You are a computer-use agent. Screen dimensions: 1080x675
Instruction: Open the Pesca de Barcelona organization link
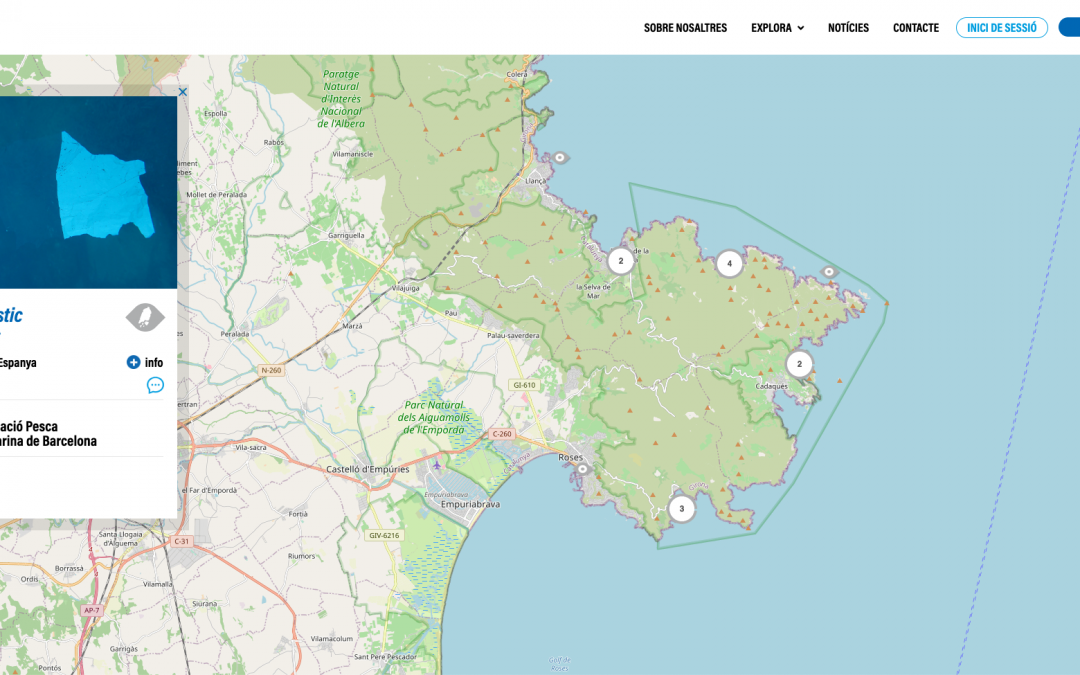click(x=48, y=433)
